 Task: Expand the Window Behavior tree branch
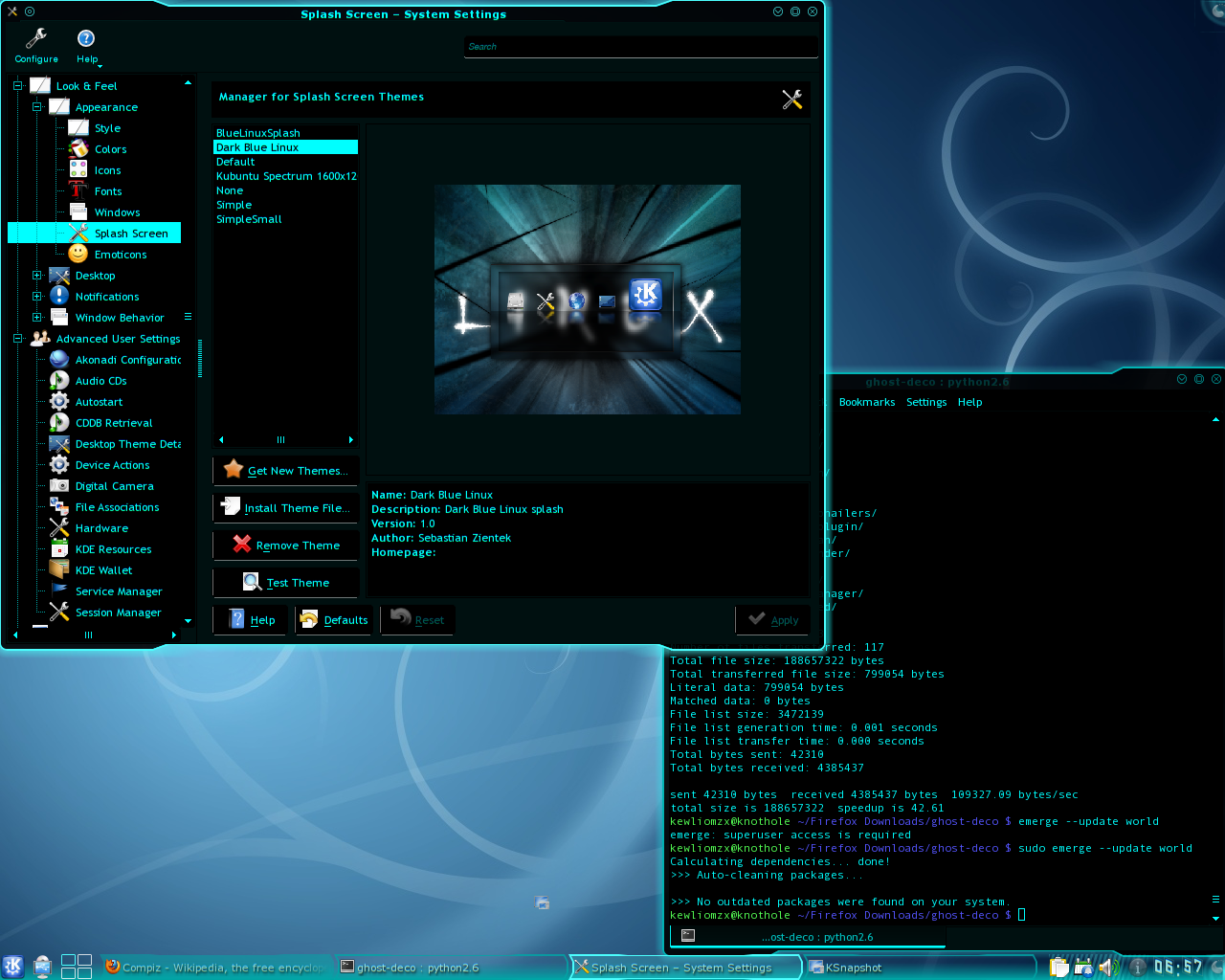pyautogui.click(x=36, y=318)
